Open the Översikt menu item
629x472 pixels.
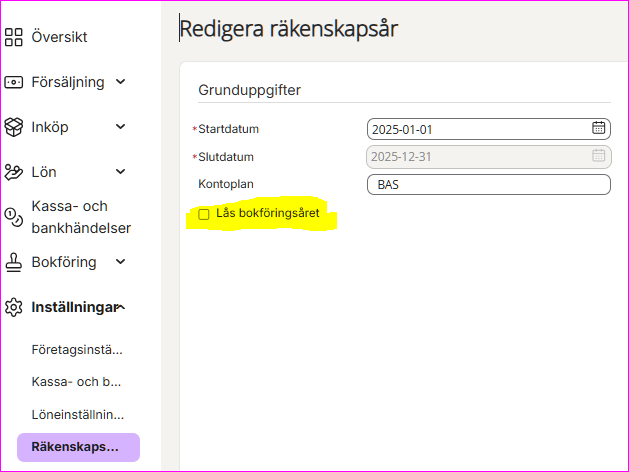click(59, 37)
